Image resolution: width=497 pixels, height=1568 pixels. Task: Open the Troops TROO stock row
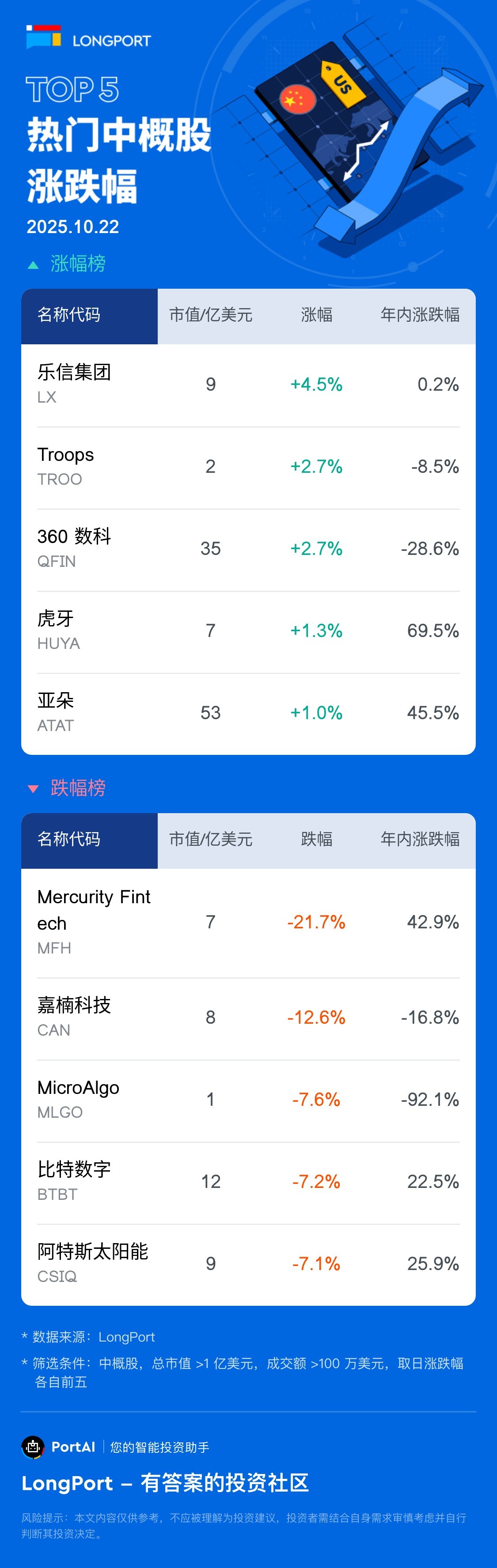pos(248,466)
